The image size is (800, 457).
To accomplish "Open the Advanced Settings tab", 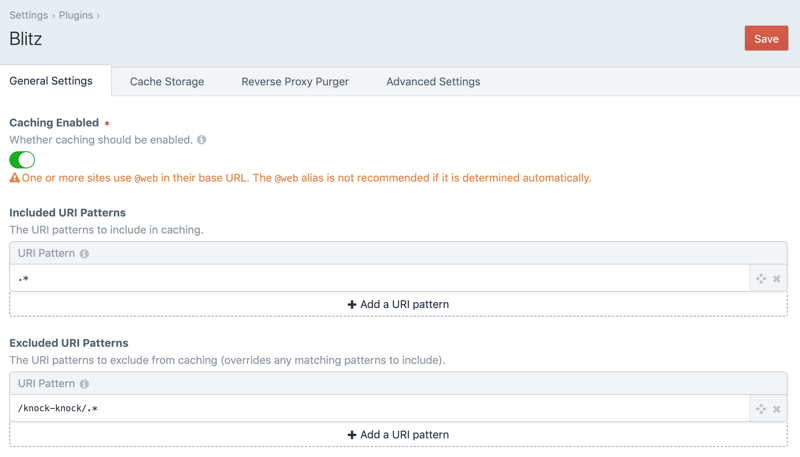I will pyautogui.click(x=433, y=82).
